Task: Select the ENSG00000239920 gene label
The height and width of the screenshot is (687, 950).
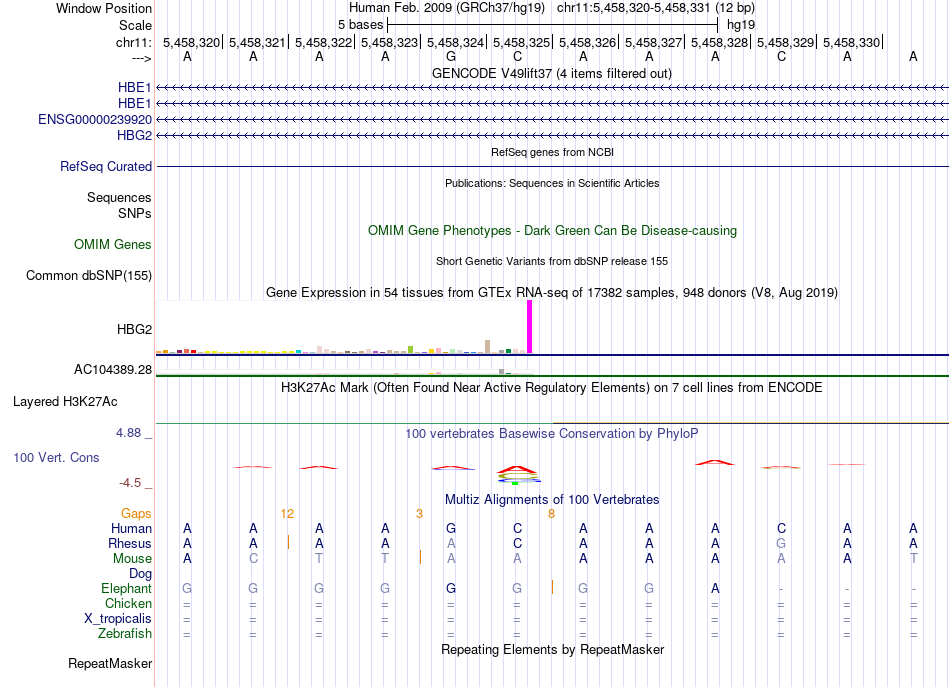Action: [x=95, y=119]
